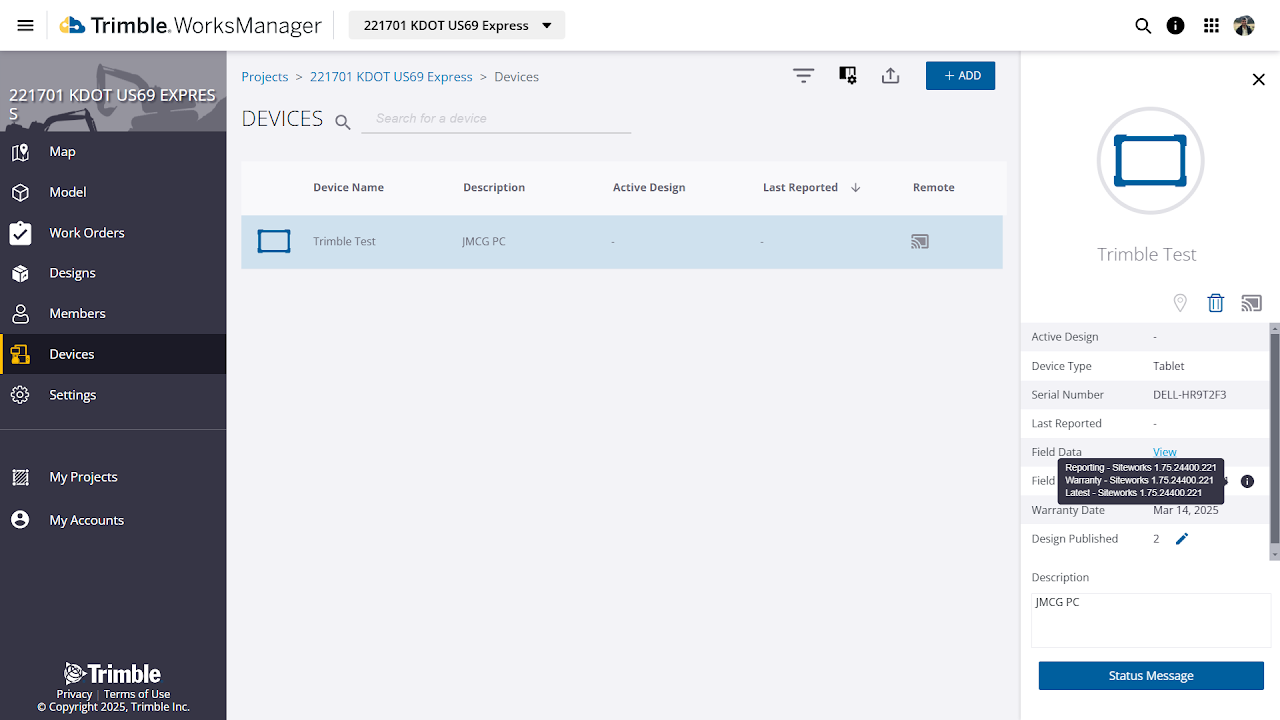Open Settings in sidebar

[x=113, y=395]
